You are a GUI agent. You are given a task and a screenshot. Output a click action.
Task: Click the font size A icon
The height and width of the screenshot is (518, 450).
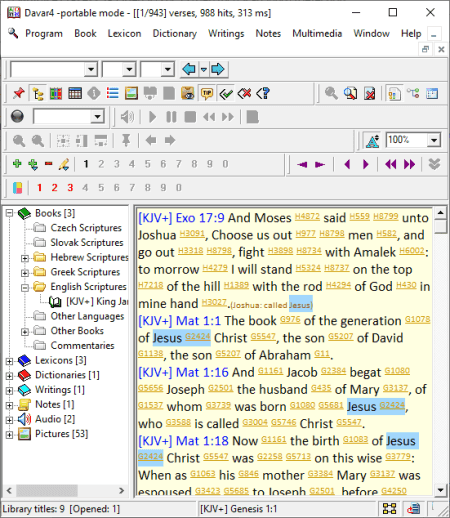(x=372, y=140)
